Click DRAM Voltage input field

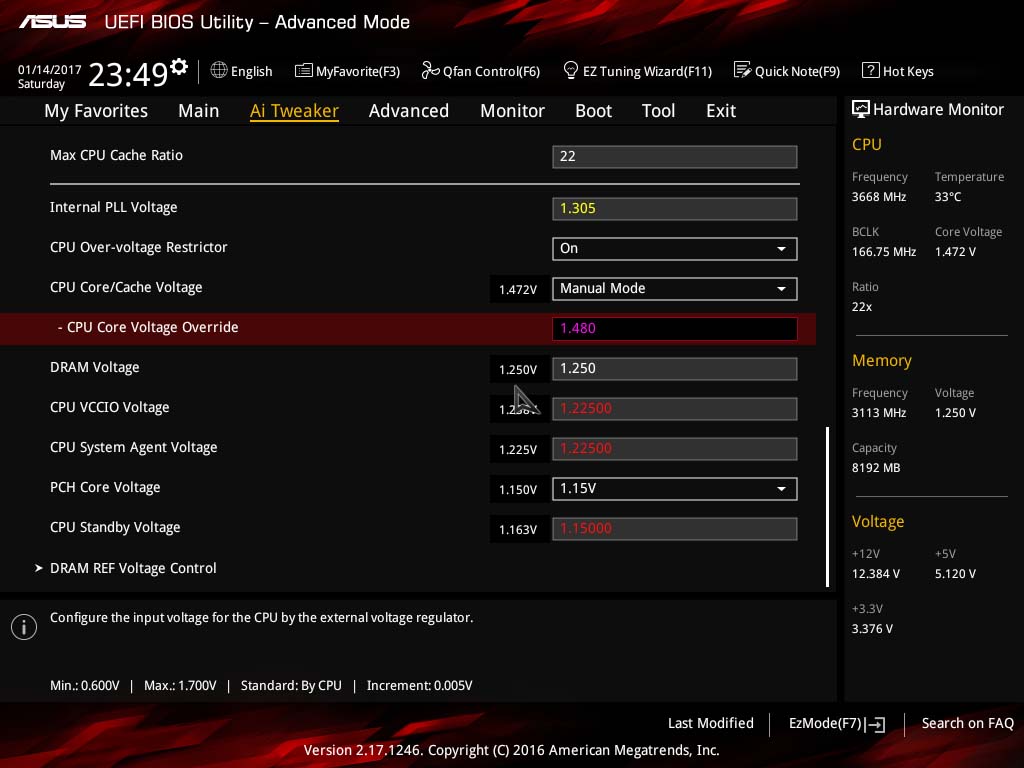point(675,368)
